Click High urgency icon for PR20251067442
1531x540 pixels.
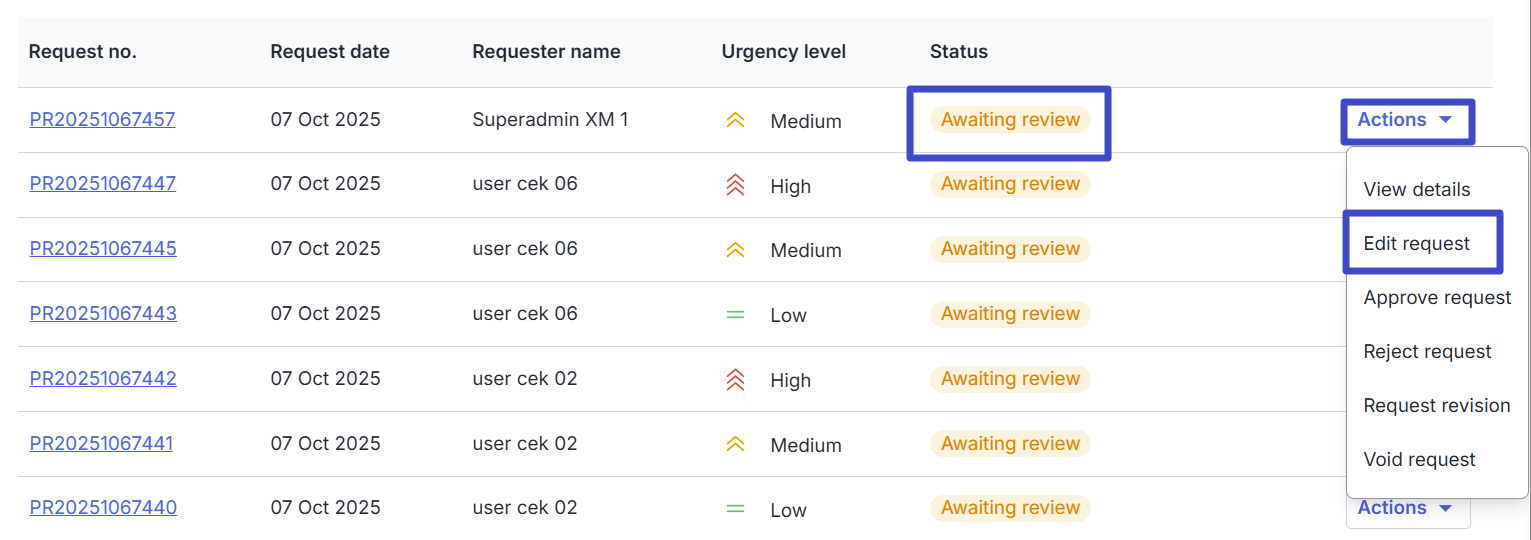(735, 380)
